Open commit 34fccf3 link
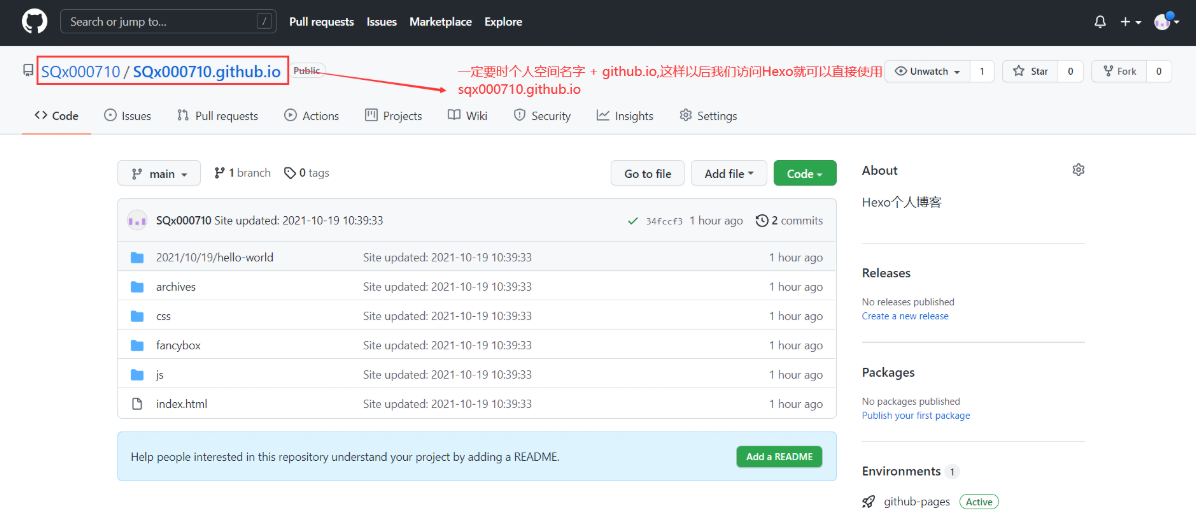 coord(664,221)
